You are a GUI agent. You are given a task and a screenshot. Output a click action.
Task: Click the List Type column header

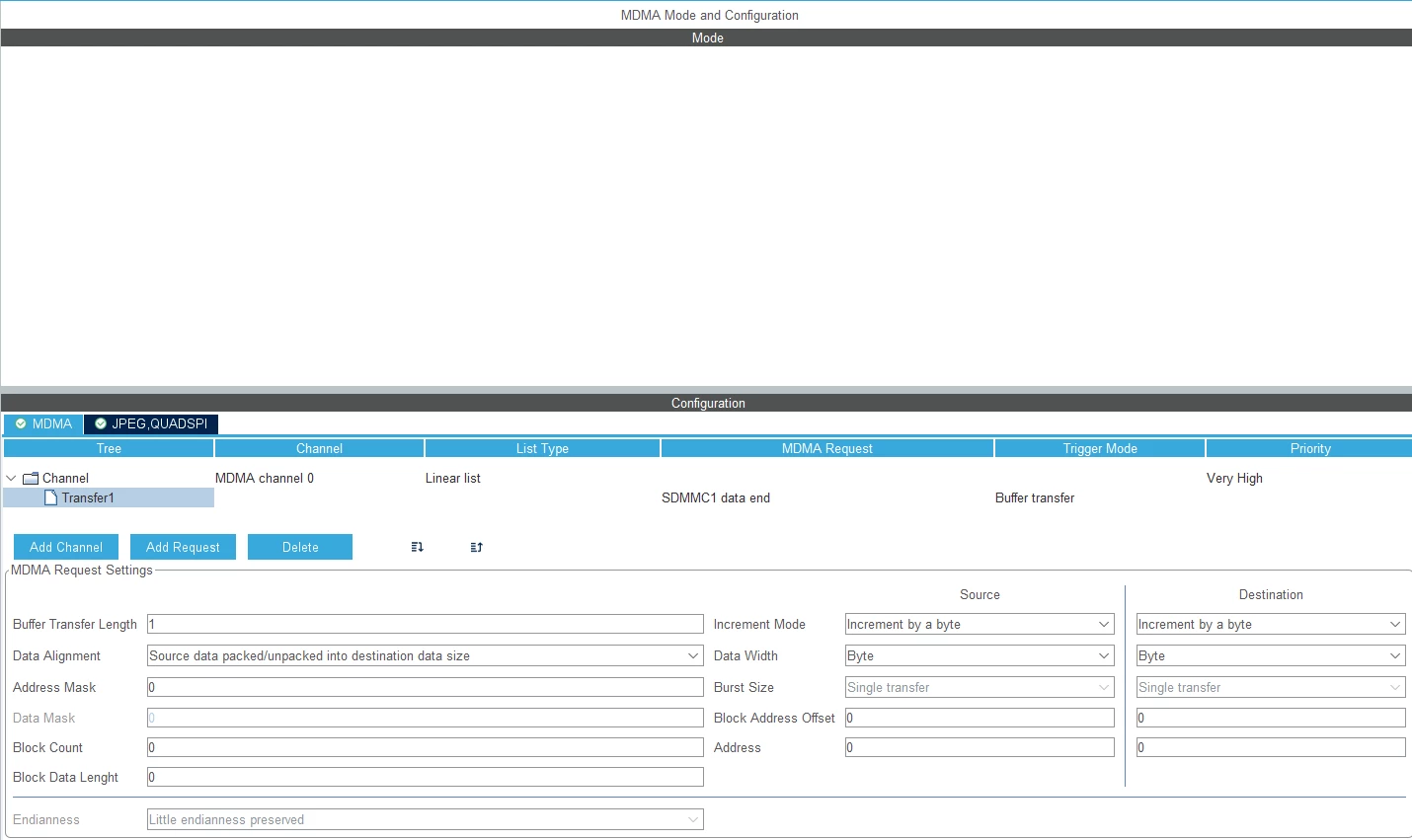coord(542,449)
